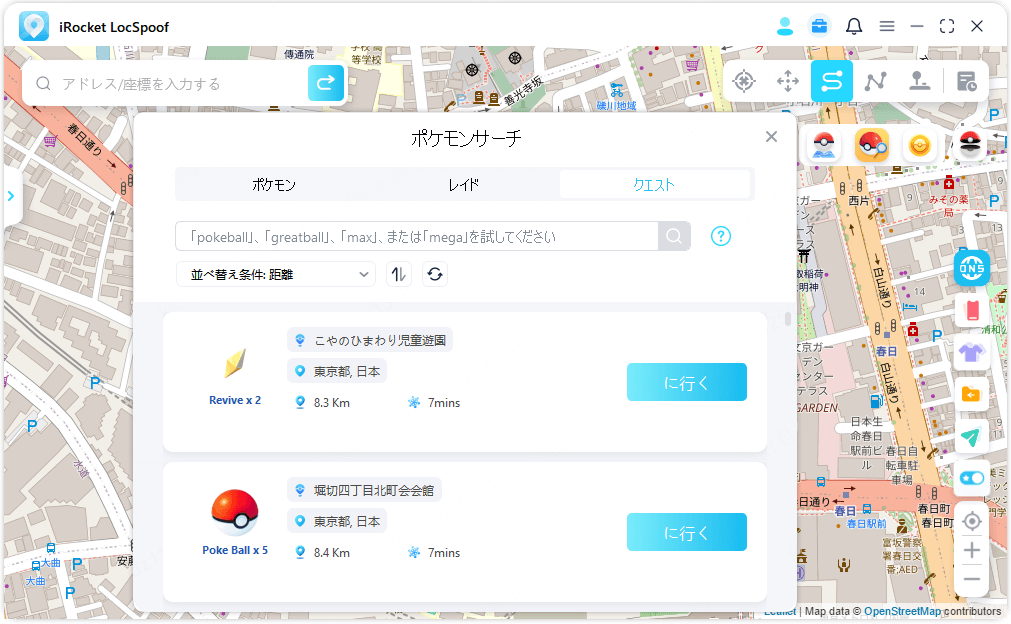This screenshot has width=1011, height=624.
Task: Open the orange import folder icon
Action: 972,395
